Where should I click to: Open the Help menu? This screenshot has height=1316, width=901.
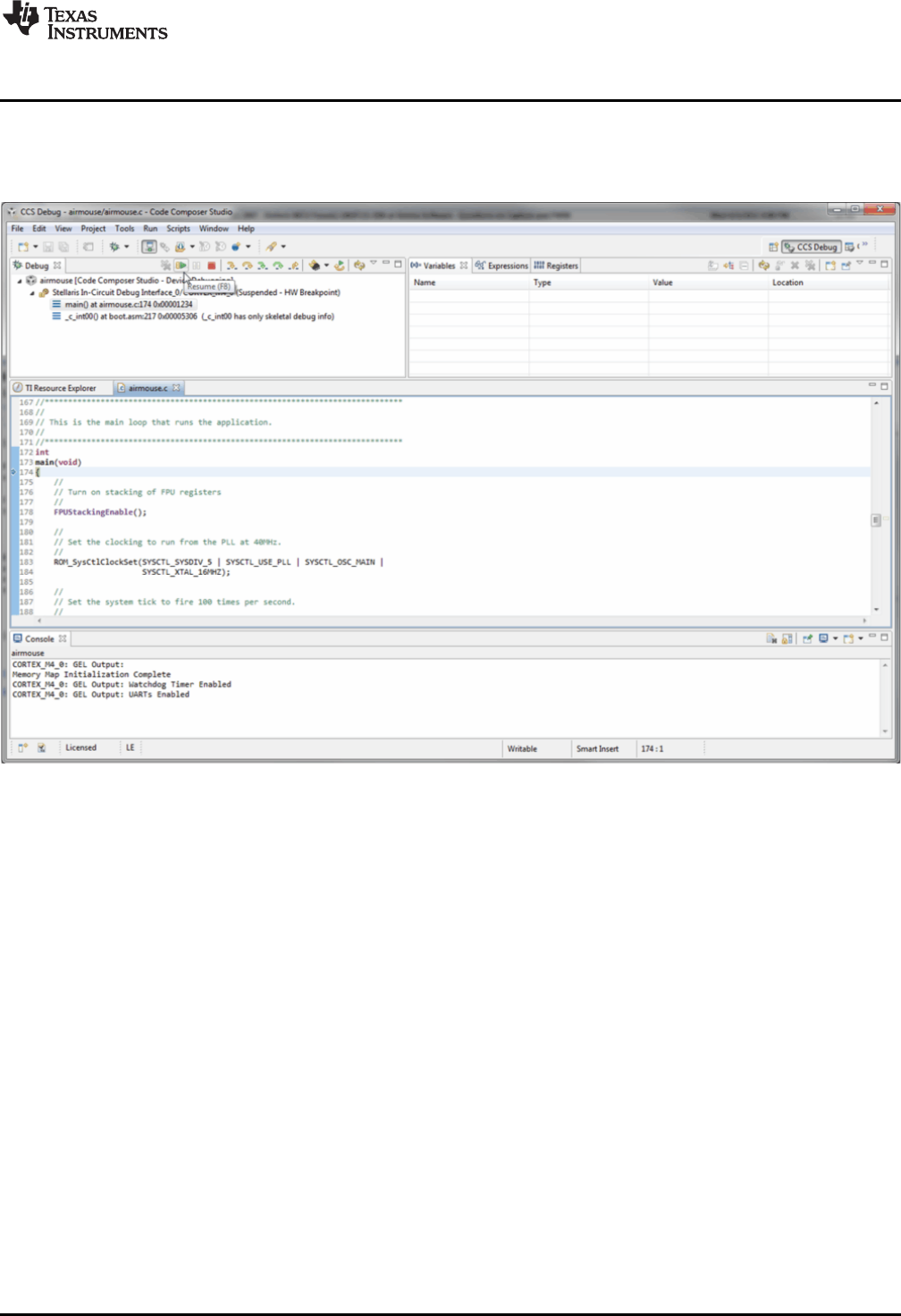(x=246, y=229)
